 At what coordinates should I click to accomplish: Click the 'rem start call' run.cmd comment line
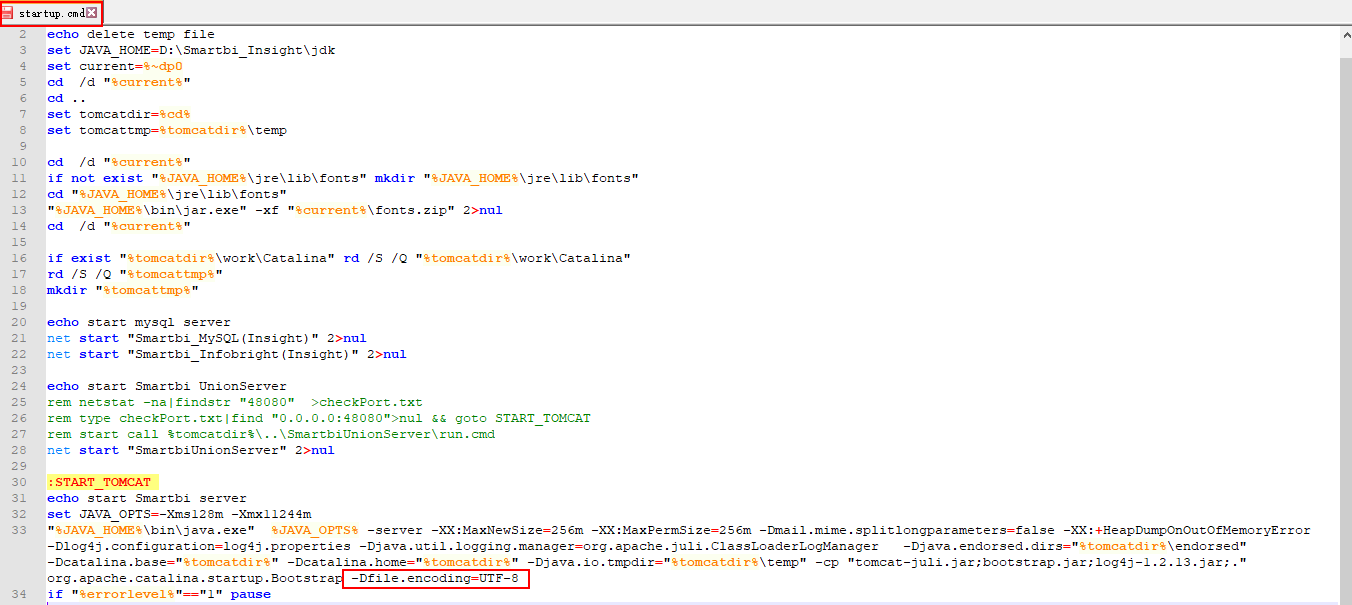pos(271,434)
